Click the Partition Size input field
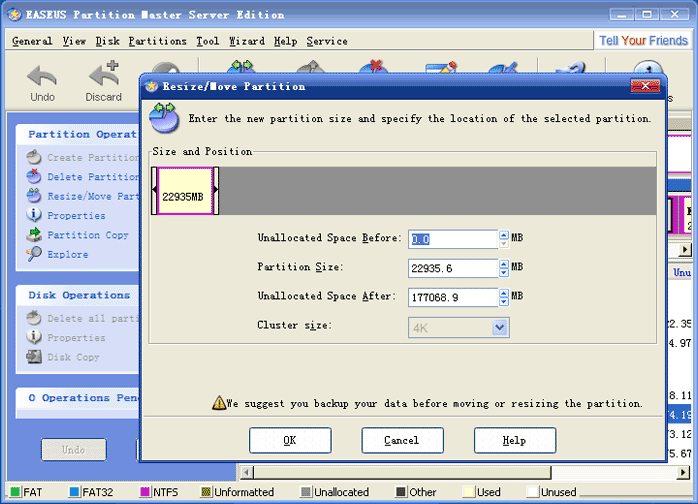 coord(453,268)
